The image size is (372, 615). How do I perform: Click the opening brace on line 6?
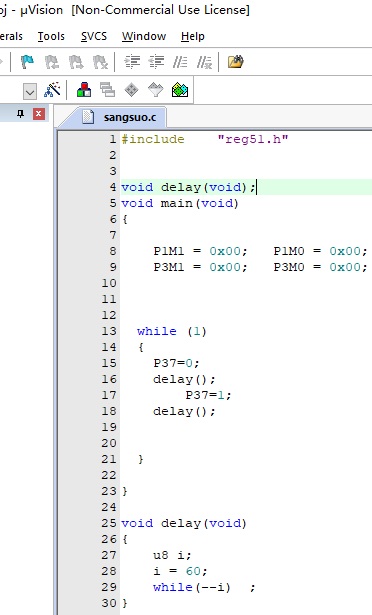point(125,219)
